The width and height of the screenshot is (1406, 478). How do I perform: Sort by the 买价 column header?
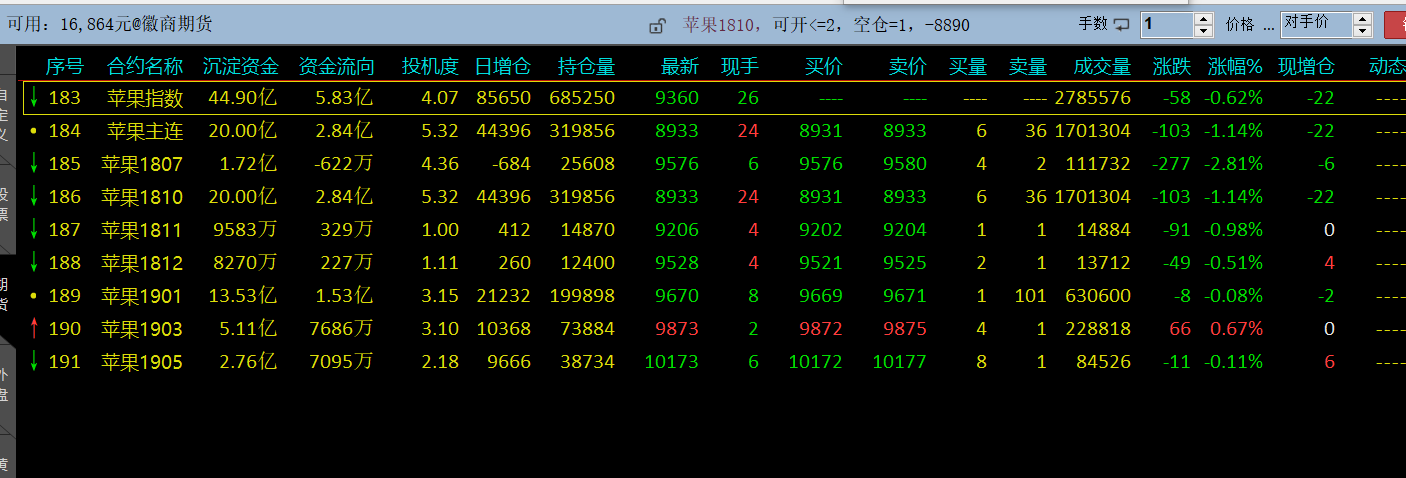pos(824,67)
